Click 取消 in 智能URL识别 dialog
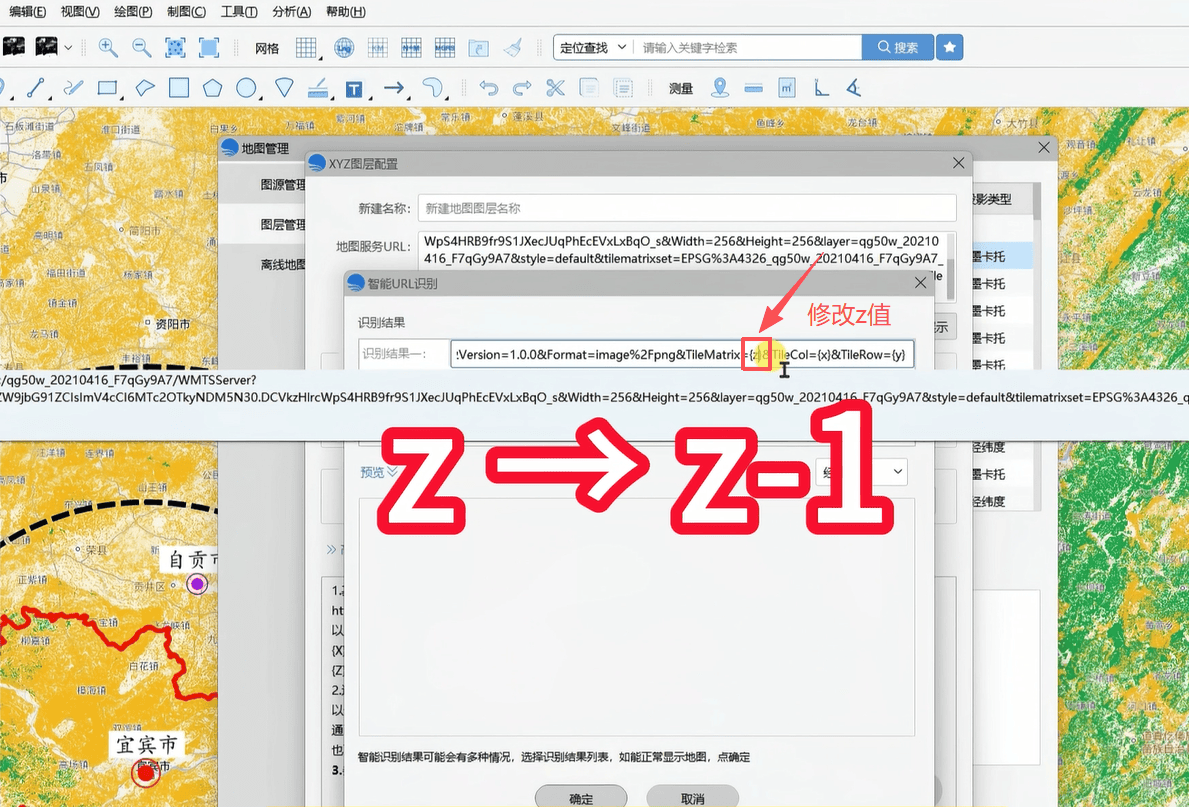Screen dimensions: 1189x807 click(x=692, y=798)
